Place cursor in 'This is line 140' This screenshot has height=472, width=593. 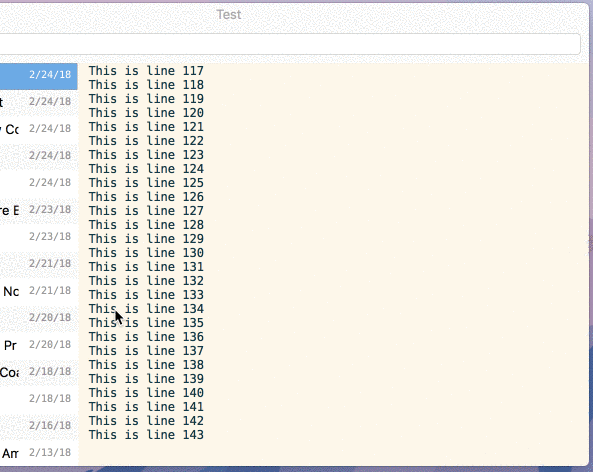point(146,393)
